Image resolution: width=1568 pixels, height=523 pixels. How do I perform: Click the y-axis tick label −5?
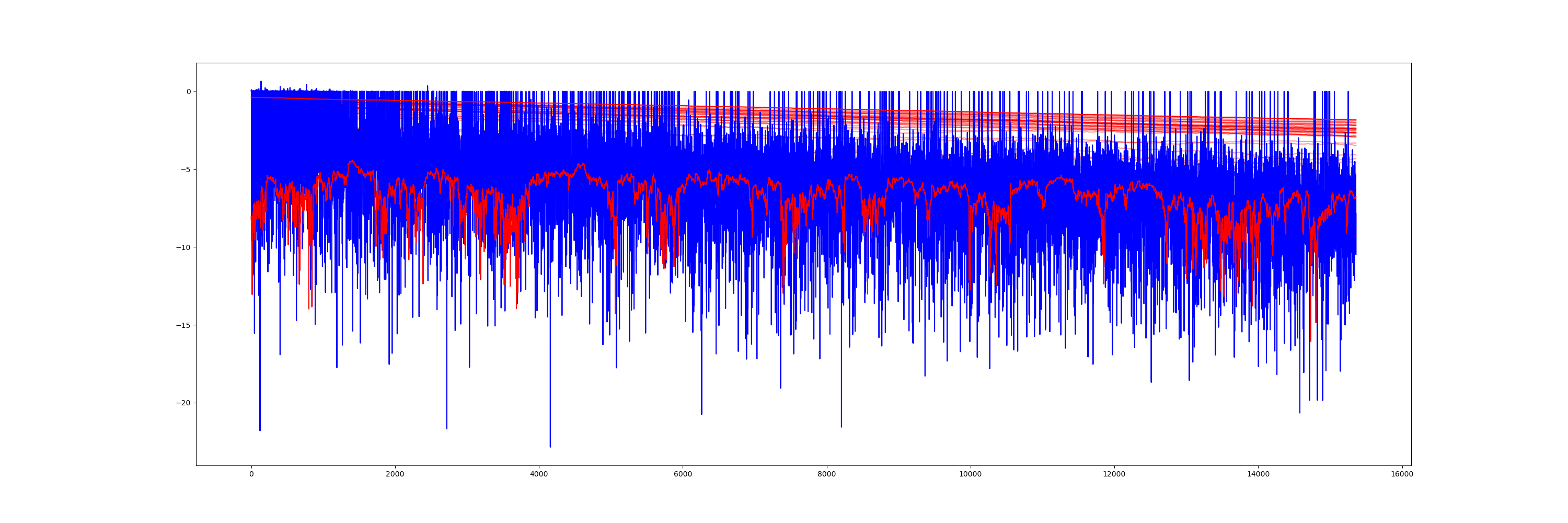[x=185, y=170]
